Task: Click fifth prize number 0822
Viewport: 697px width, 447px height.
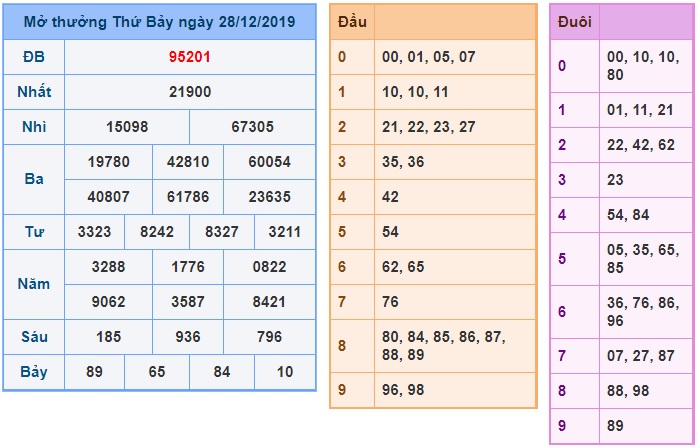Action: coord(269,267)
